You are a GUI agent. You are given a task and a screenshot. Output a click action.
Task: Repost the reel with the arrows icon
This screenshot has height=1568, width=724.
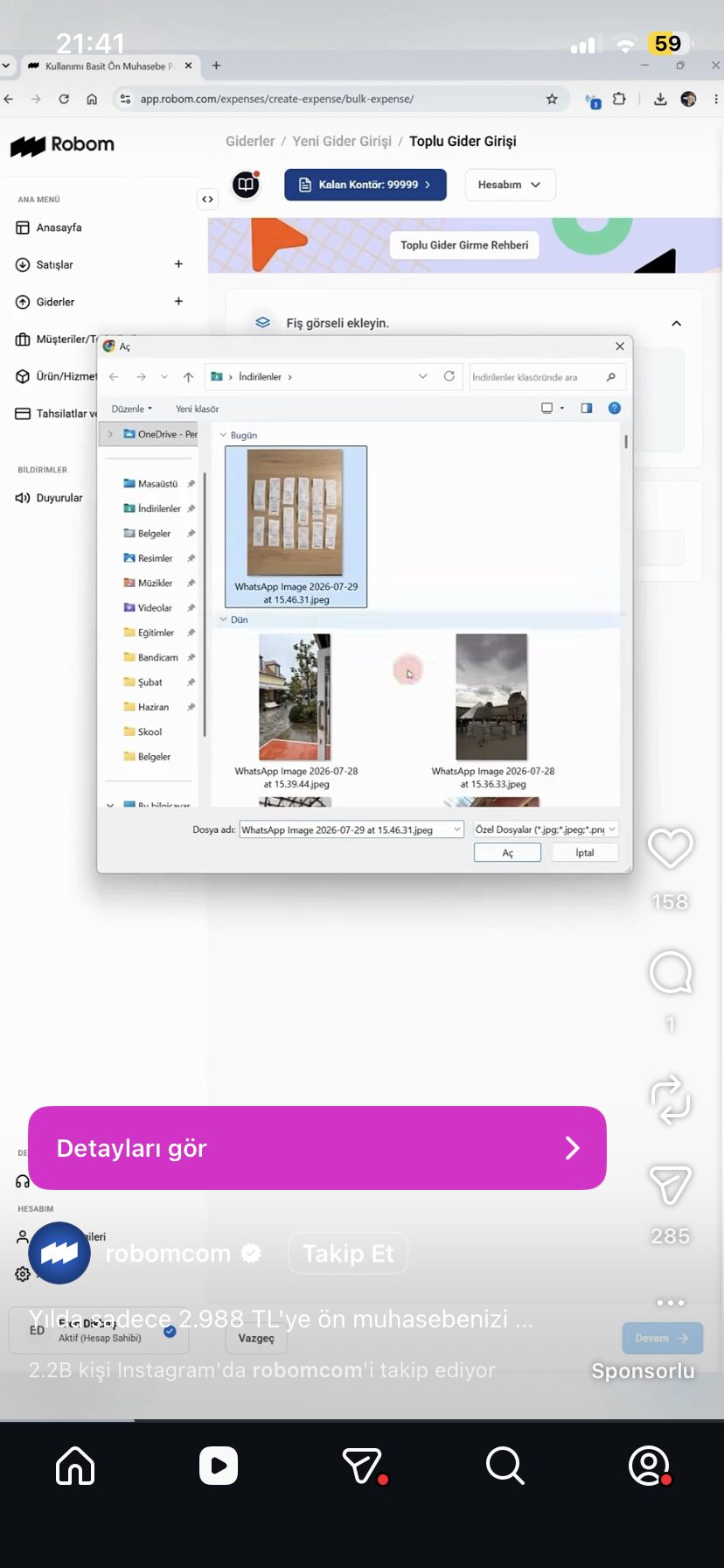point(671,1100)
